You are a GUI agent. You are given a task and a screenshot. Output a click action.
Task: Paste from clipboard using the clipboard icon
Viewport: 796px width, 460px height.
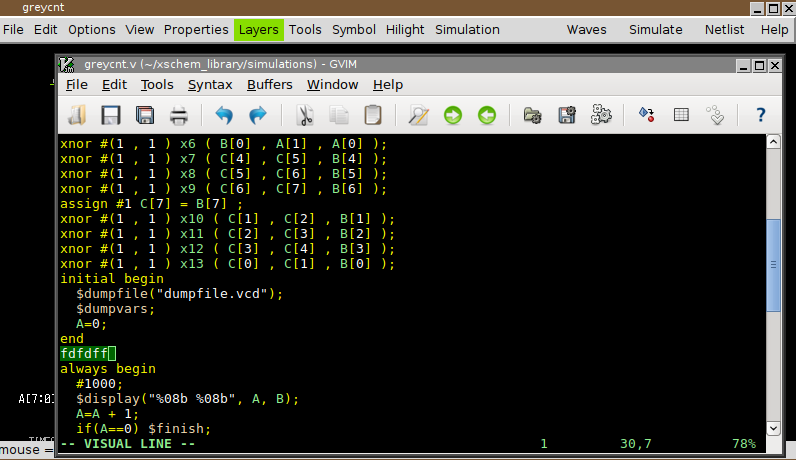(373, 115)
